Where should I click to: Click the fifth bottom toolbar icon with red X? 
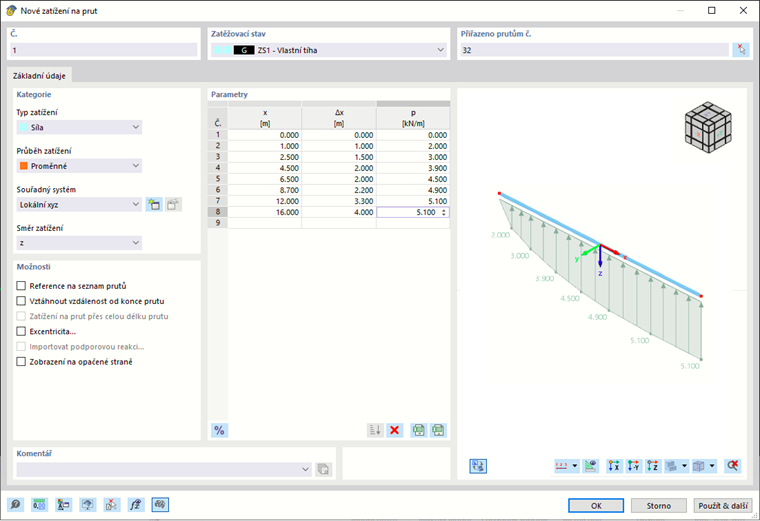point(111,505)
